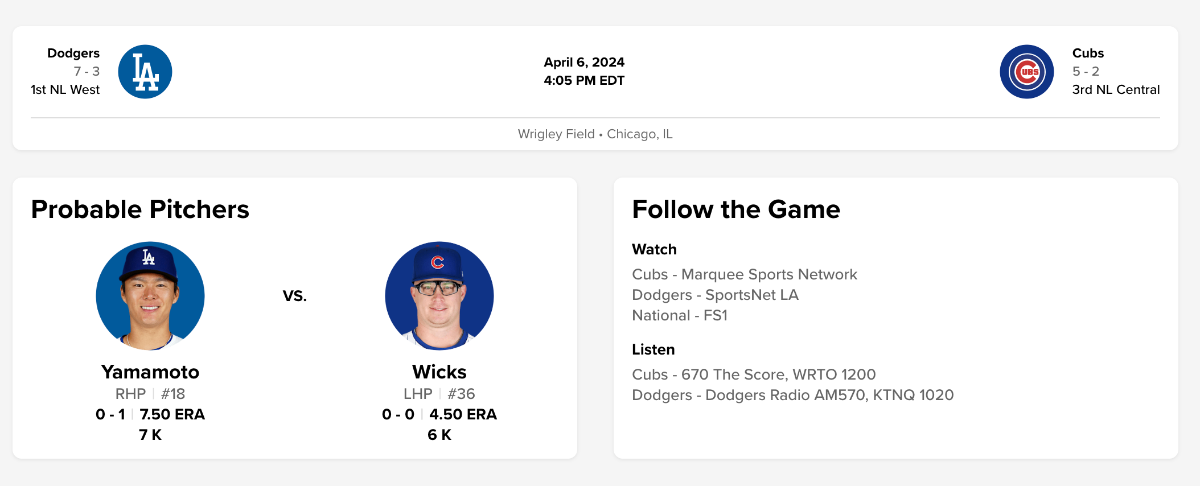This screenshot has width=1200, height=486.
Task: Open Yamamoto's player headshot photo
Action: (x=150, y=296)
